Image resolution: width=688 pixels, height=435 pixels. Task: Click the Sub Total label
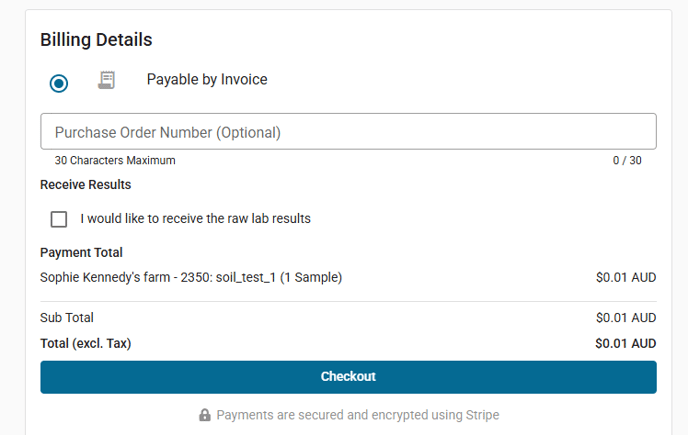coord(67,318)
